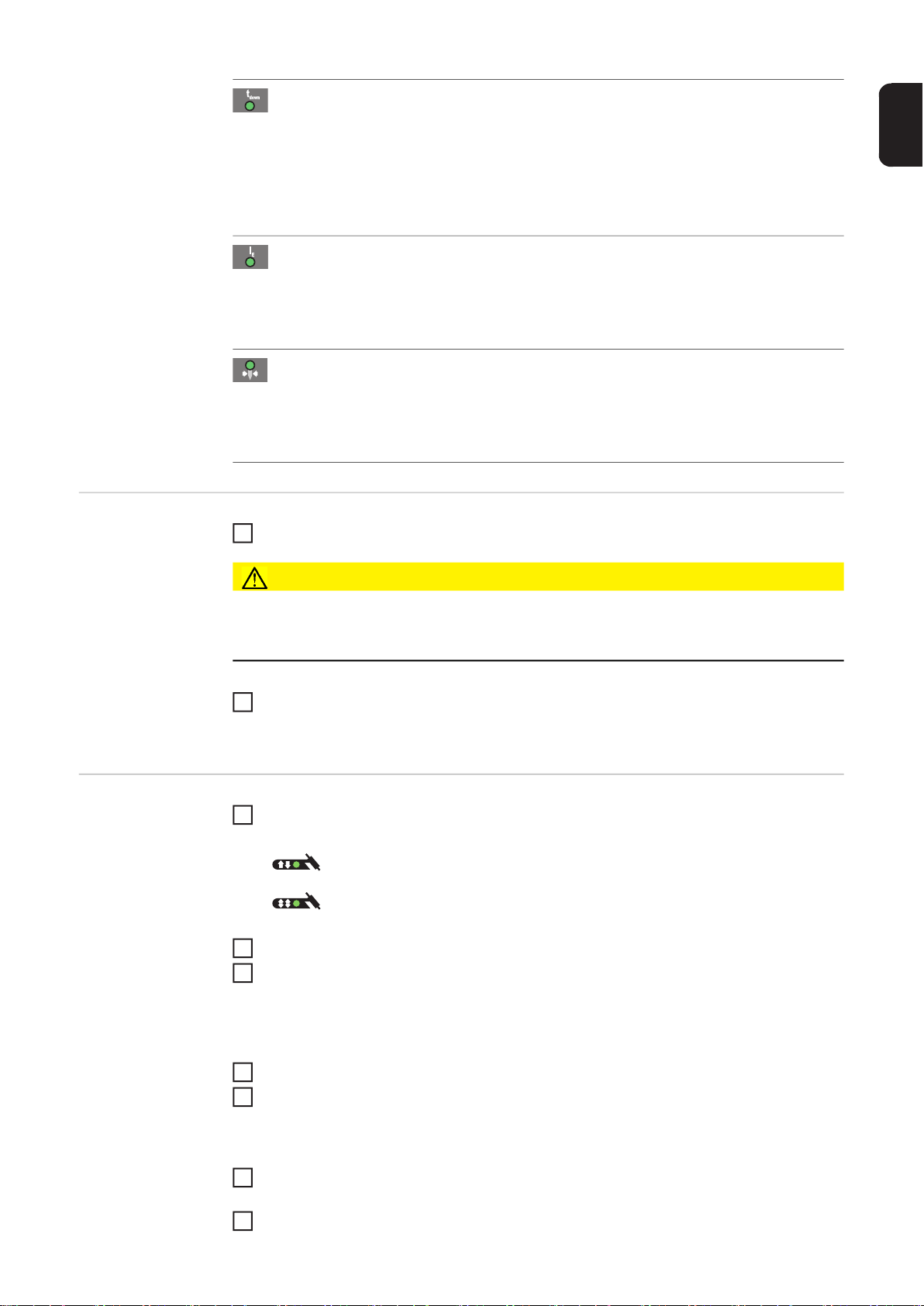Viewport: 924px width, 1306px height.
Task: Click the thick black rule below the warning block
Action: pos(538,660)
